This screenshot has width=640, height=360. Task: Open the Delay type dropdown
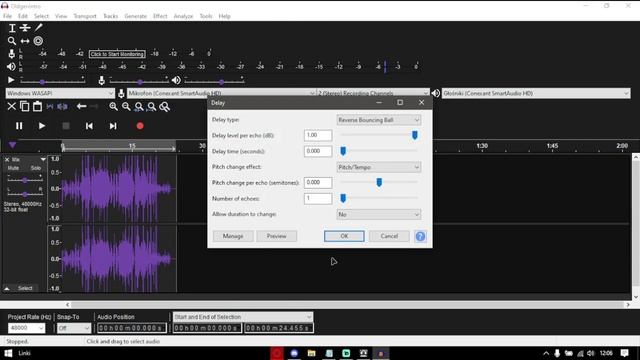tap(378, 120)
